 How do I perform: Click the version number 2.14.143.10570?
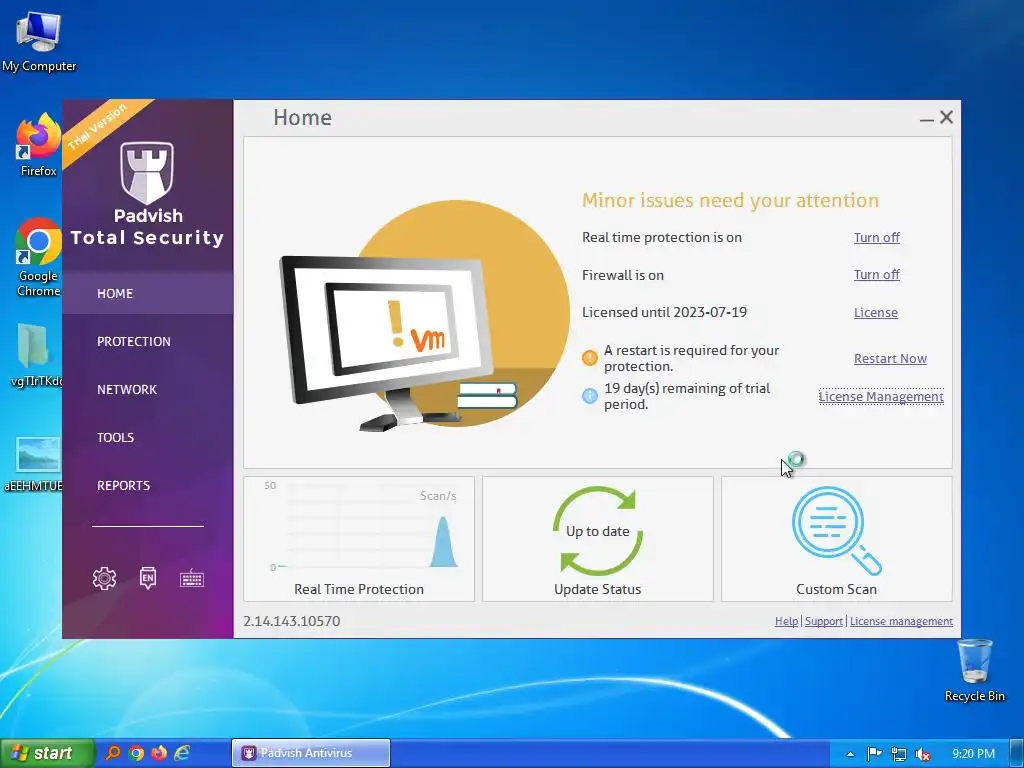[291, 621]
